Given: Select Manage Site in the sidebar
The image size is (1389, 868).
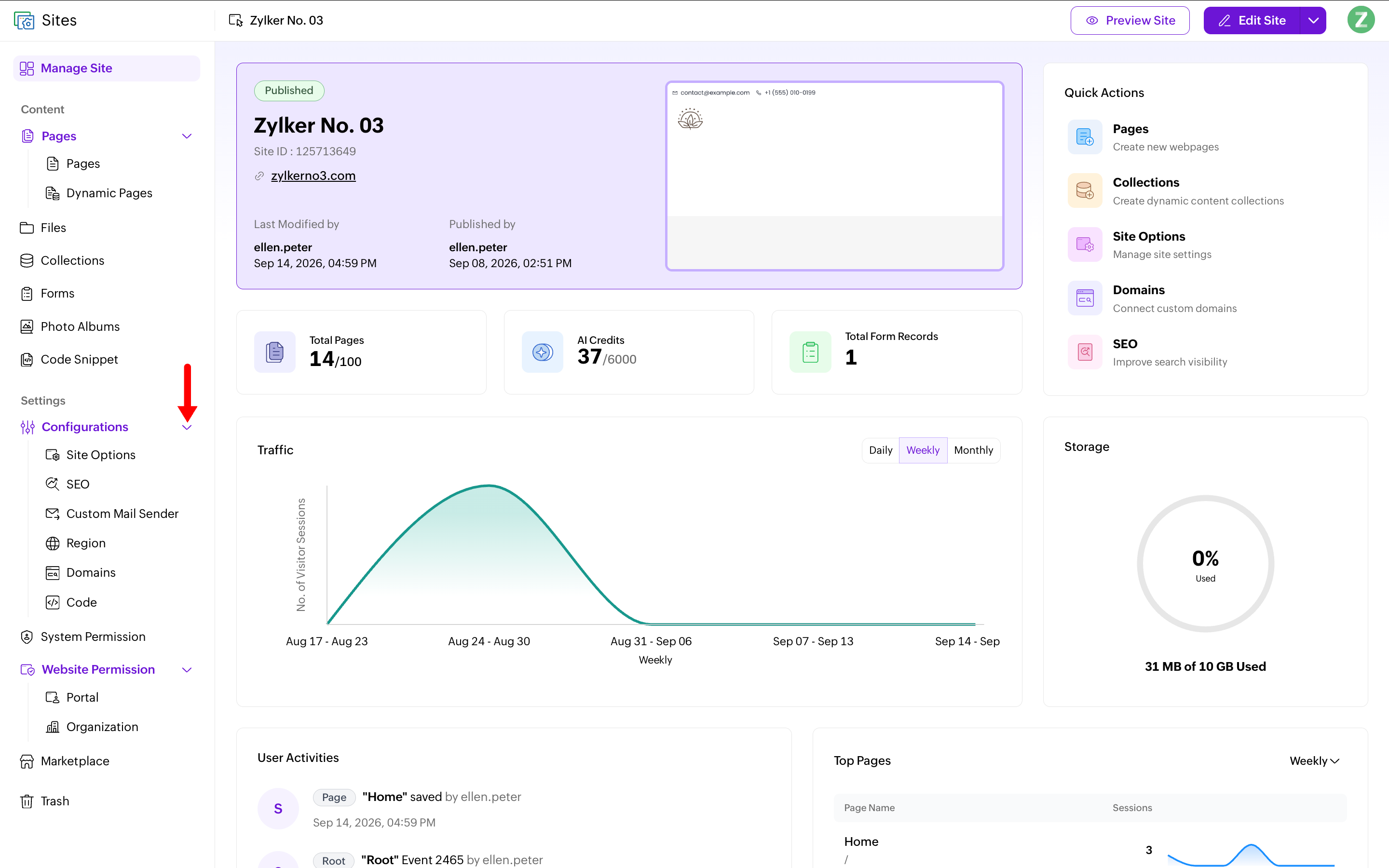Looking at the screenshot, I should [106, 68].
